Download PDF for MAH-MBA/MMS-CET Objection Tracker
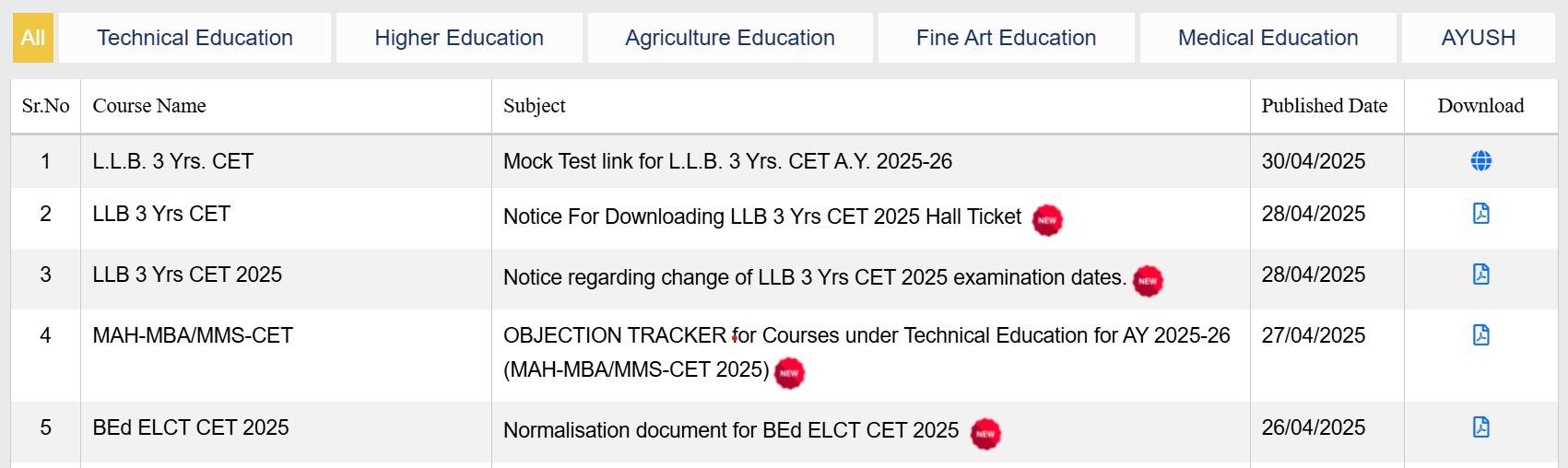This screenshot has width=1568, height=468. pyautogui.click(x=1480, y=335)
